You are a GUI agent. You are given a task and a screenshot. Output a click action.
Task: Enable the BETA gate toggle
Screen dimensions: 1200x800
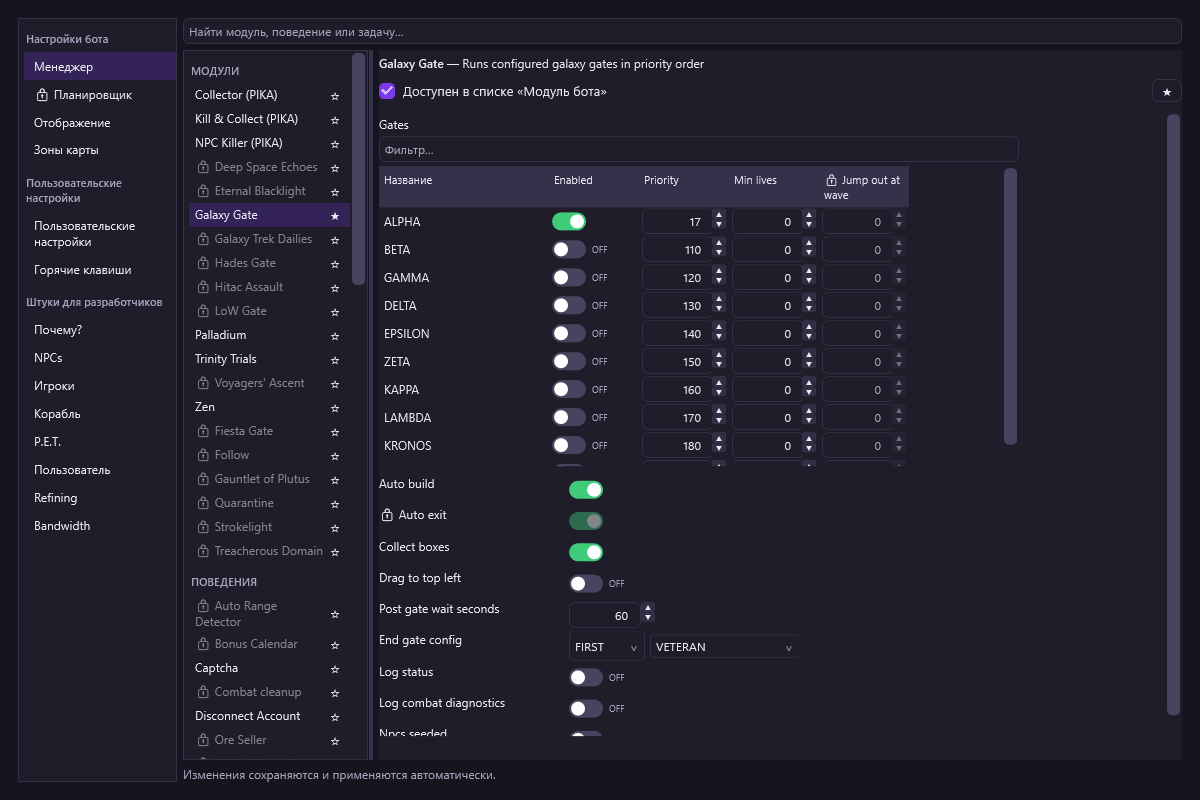click(569, 250)
